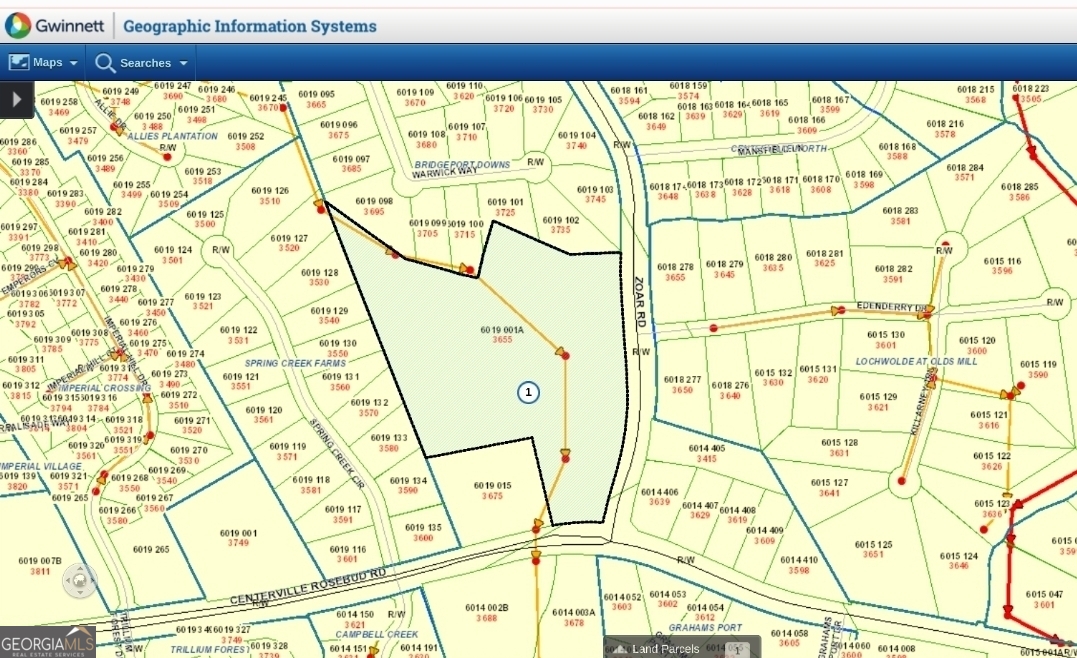Click parcel label 6019 007B
1077x658 pixels.
click(40, 560)
